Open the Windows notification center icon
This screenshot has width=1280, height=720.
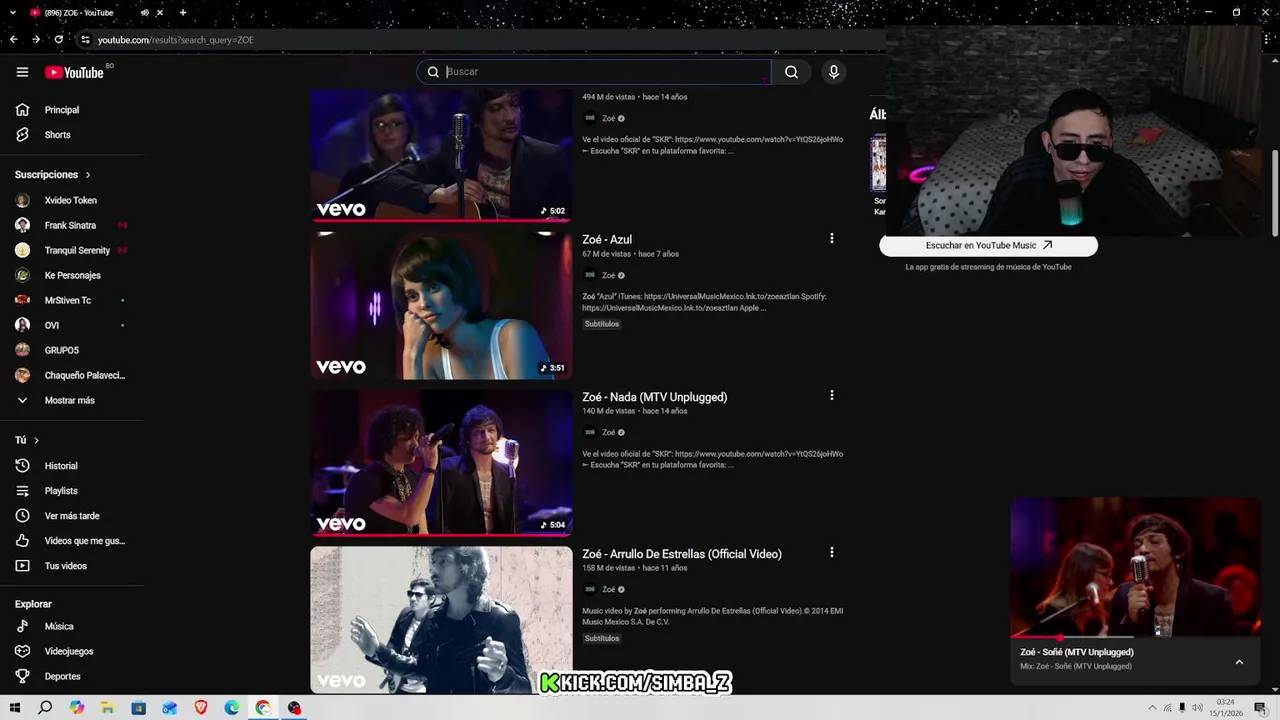tap(1260, 708)
